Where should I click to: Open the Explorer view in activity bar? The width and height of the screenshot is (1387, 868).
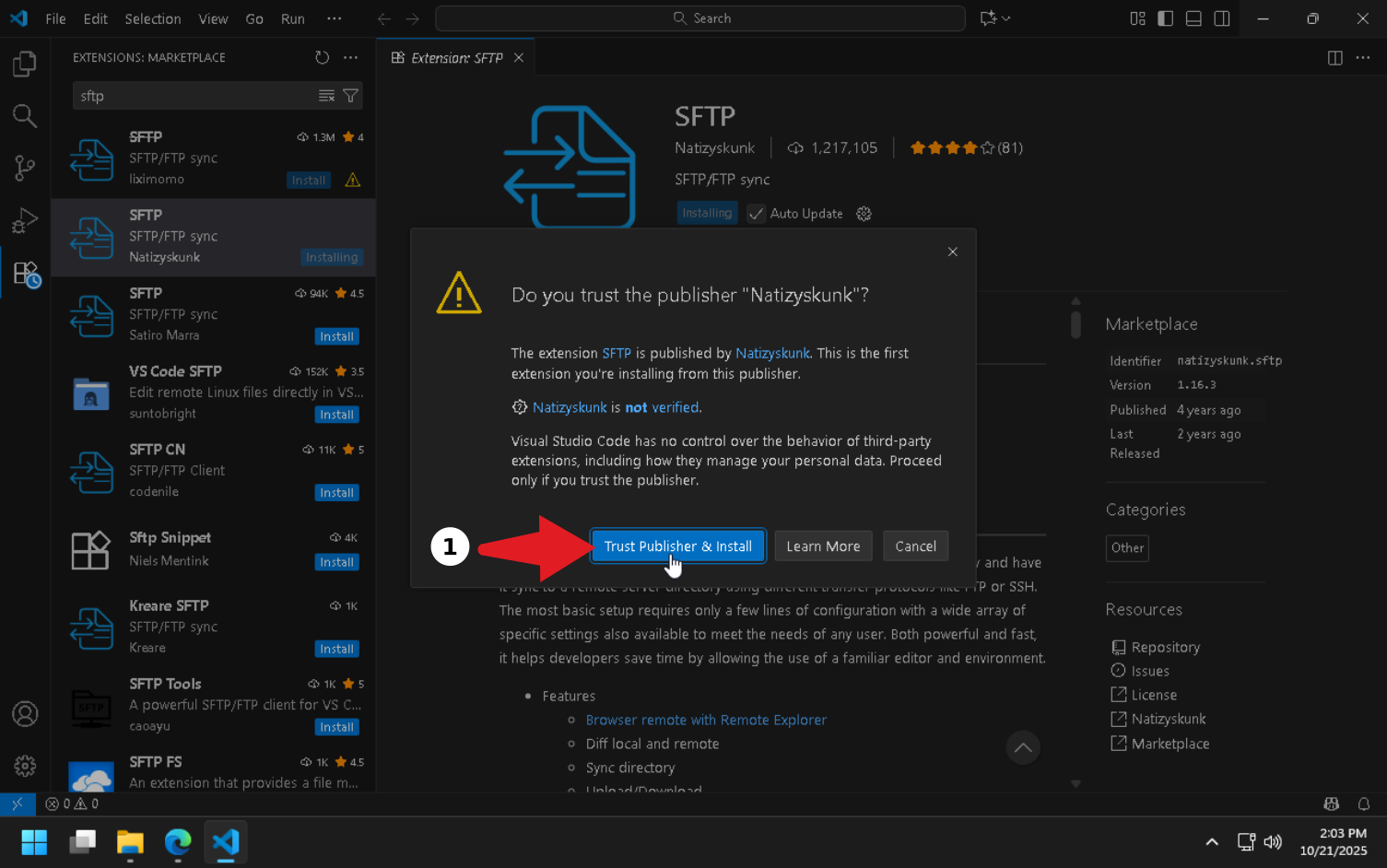coord(25,64)
